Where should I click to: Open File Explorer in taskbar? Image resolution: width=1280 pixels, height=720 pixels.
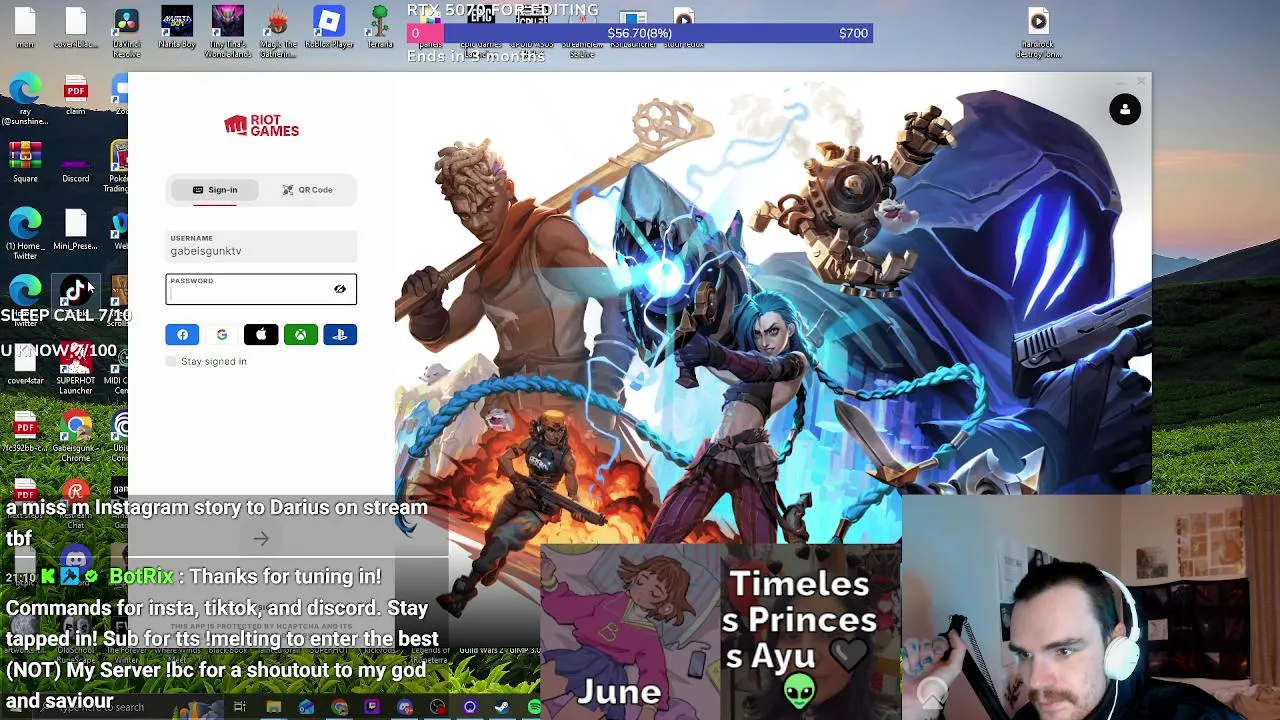(x=273, y=708)
